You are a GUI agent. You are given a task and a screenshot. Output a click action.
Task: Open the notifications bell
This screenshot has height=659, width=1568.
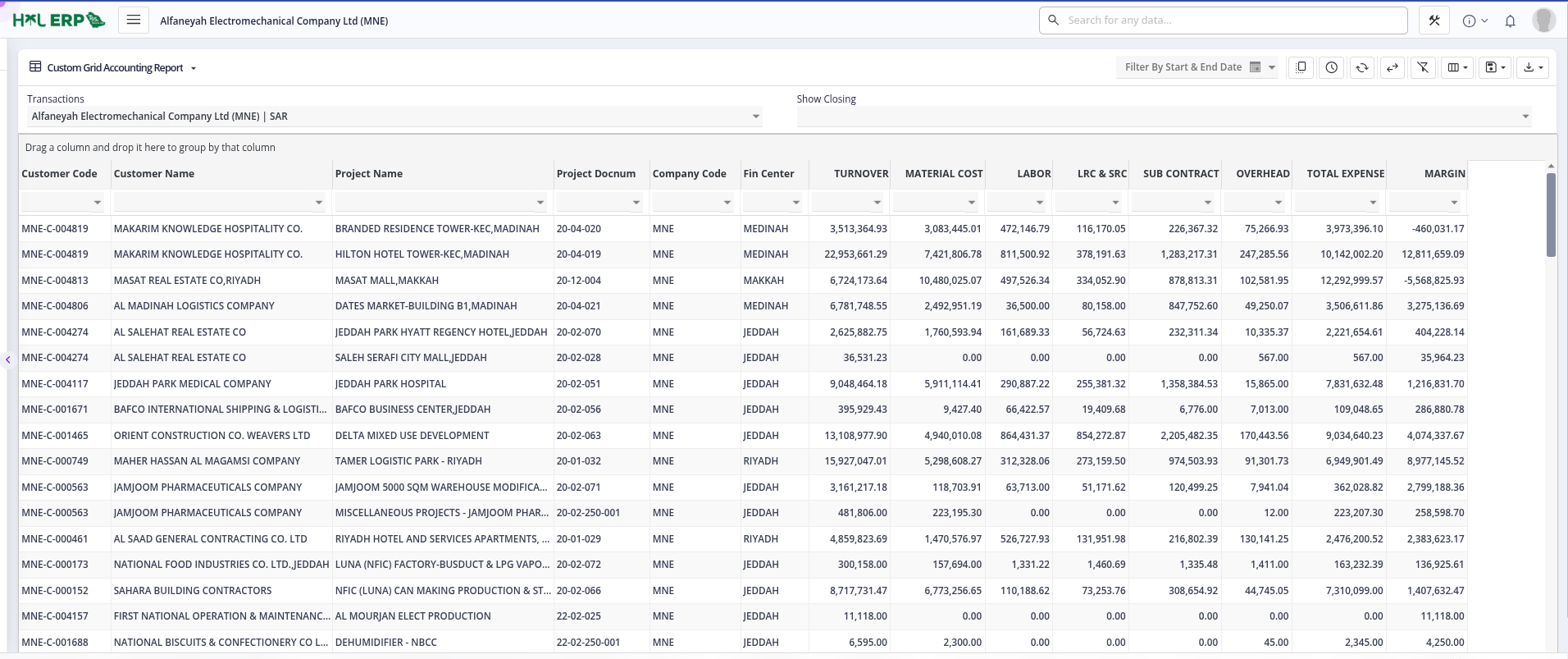point(1510,21)
